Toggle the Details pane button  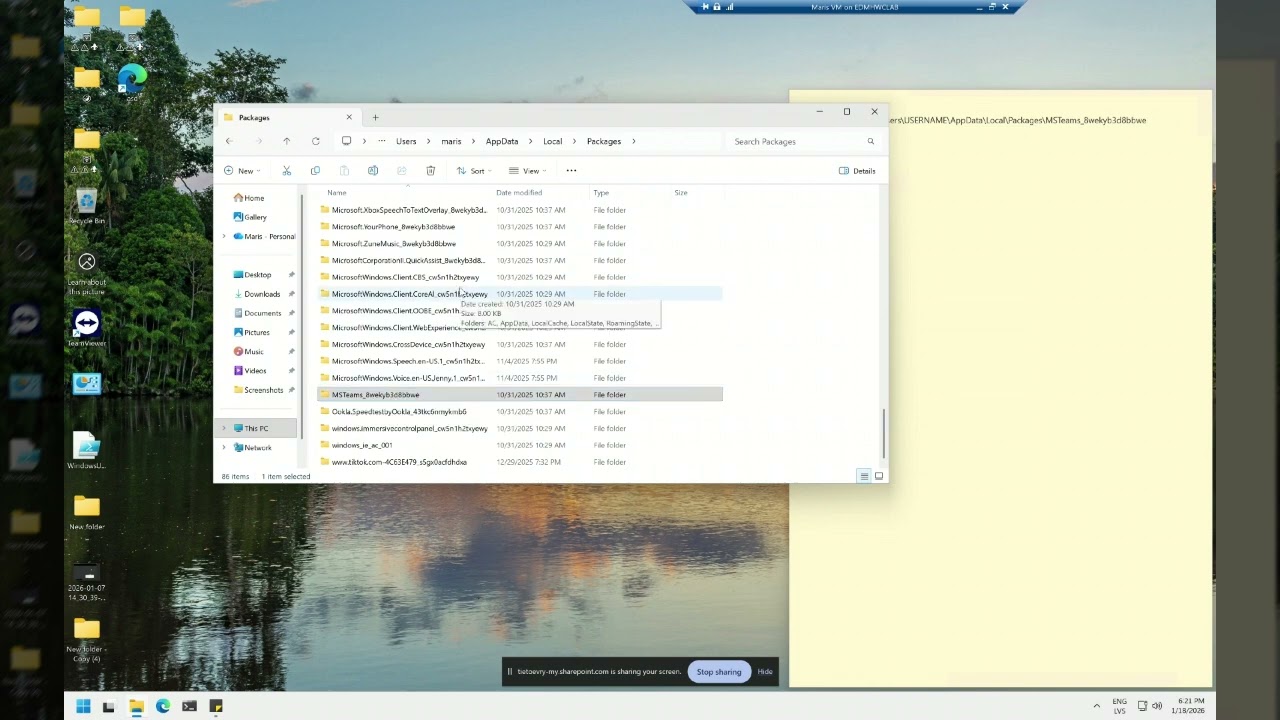(x=858, y=171)
